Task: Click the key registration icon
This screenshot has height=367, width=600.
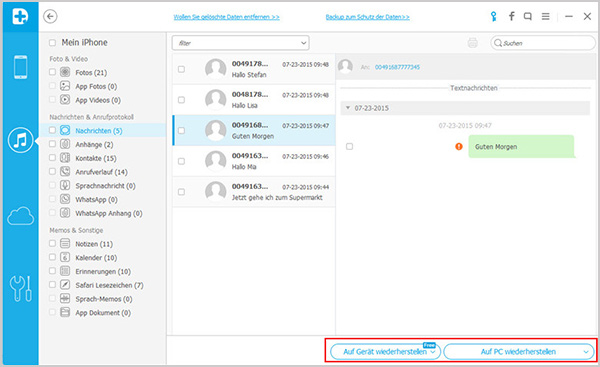Action: tap(494, 16)
